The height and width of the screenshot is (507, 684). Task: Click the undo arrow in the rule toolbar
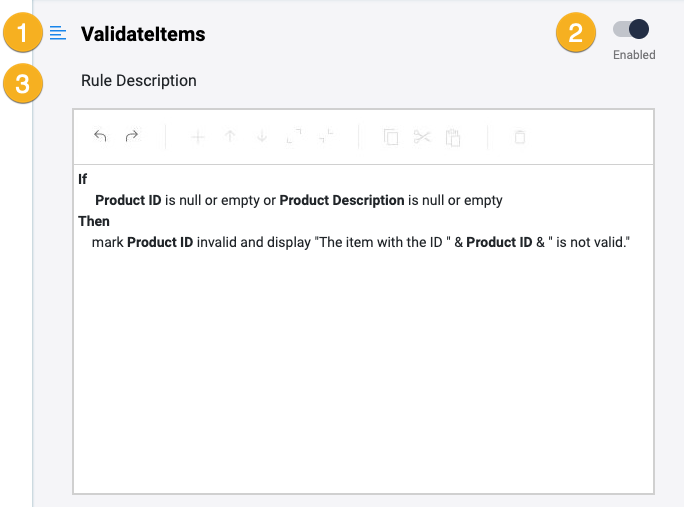pyautogui.click(x=100, y=137)
